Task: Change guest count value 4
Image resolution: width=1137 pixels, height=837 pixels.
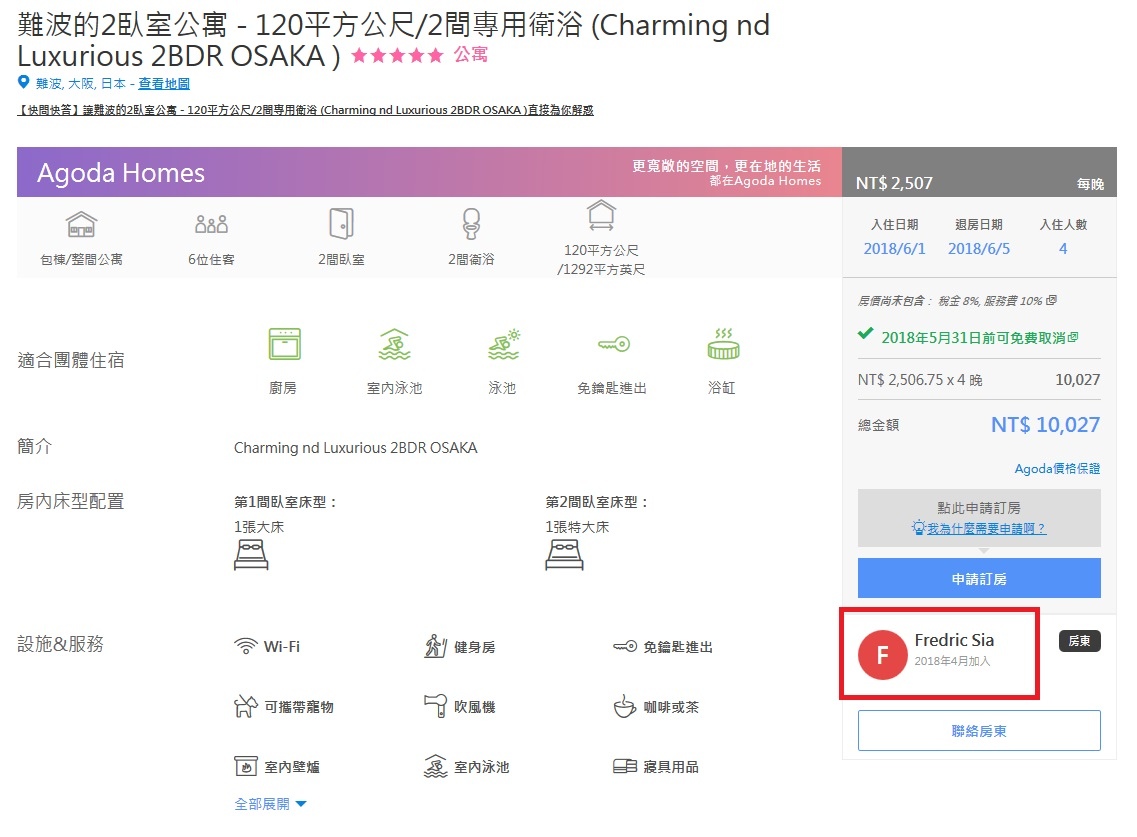Action: tap(1063, 249)
